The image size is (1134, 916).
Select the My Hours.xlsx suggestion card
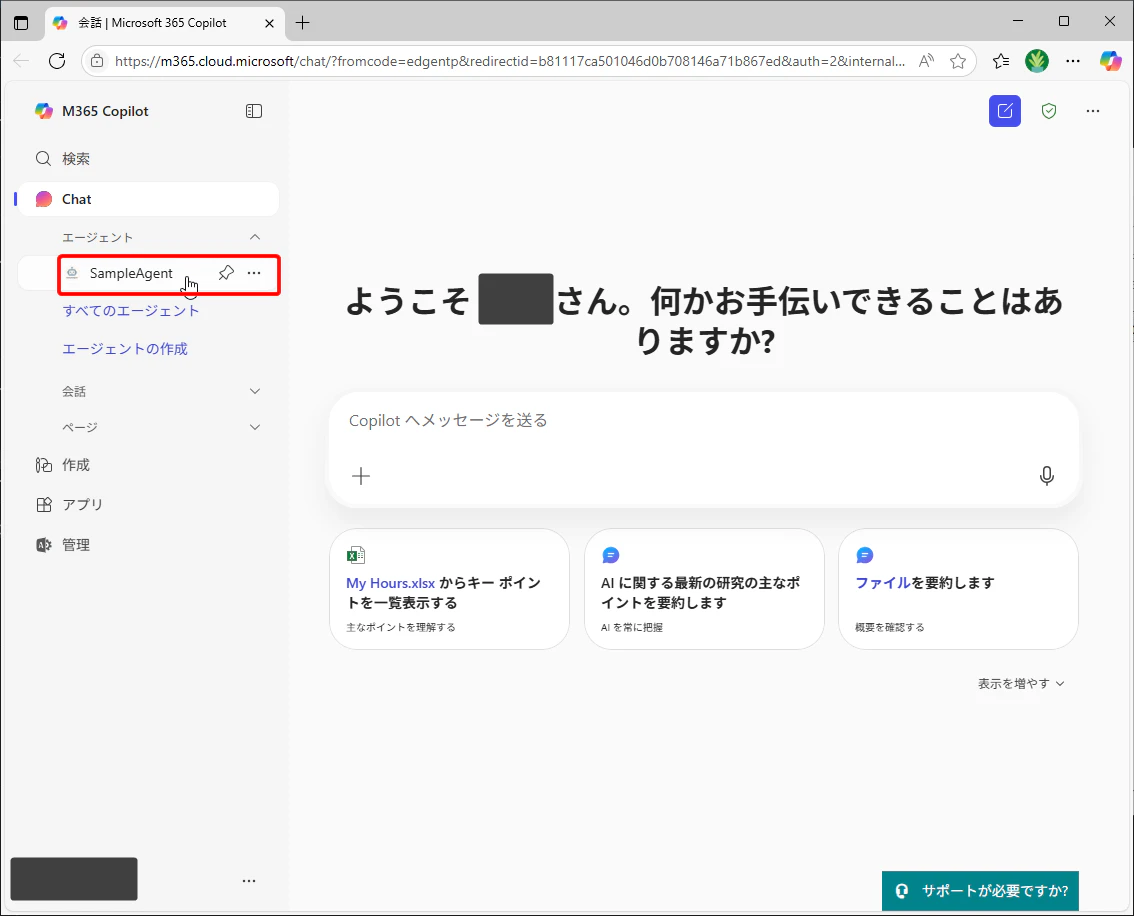pyautogui.click(x=449, y=588)
